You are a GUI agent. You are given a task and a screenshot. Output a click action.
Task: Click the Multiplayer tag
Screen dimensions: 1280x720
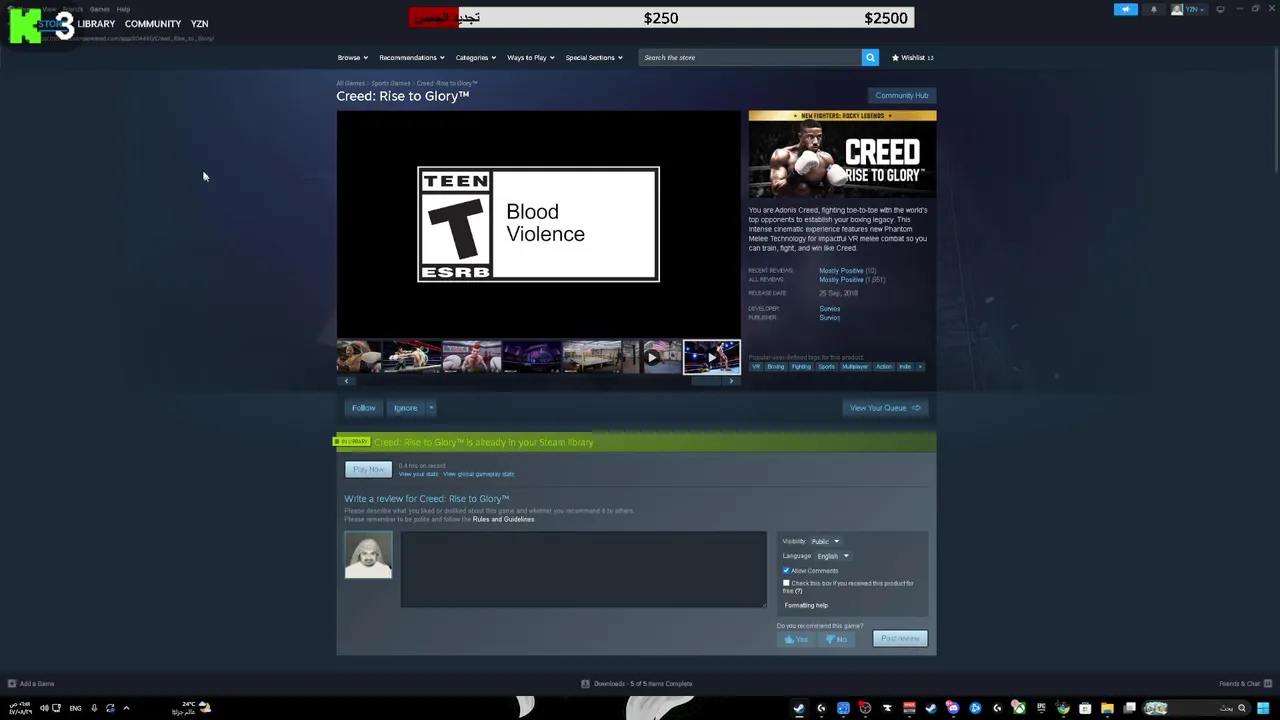point(855,366)
